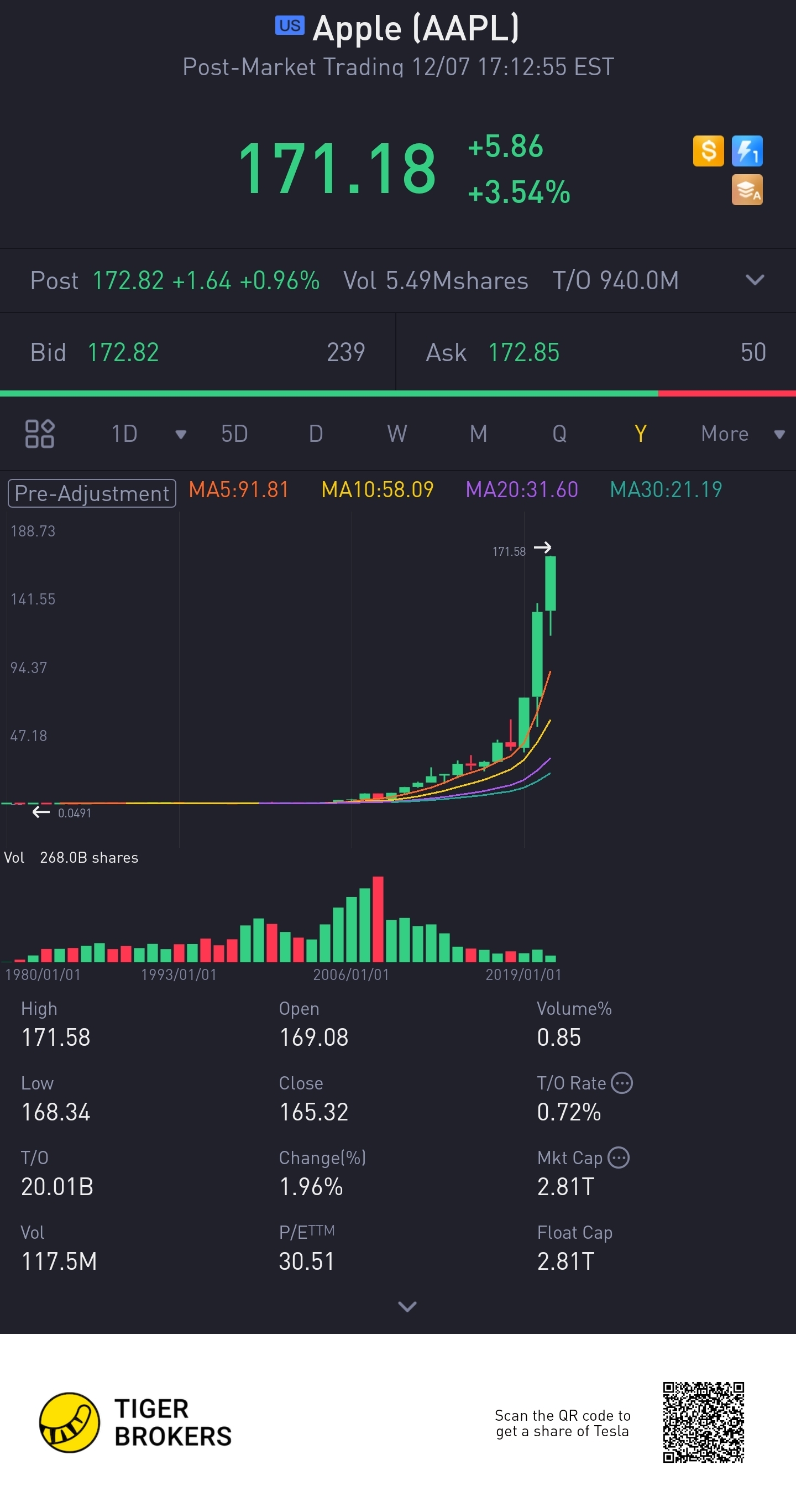Tap the ask size 50
Viewport: 796px width, 1512px height.
[753, 352]
